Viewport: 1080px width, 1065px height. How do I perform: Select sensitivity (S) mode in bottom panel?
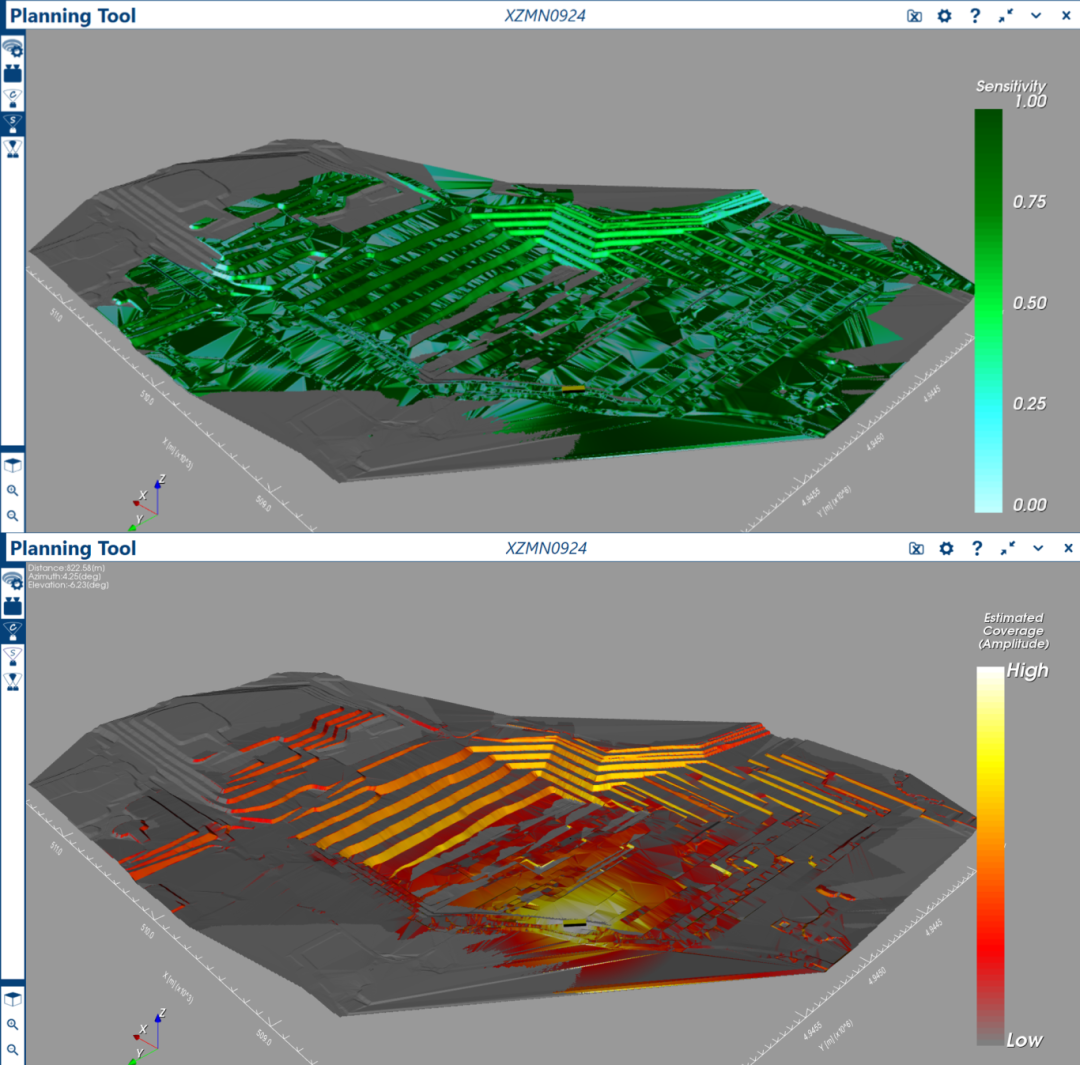click(x=13, y=655)
